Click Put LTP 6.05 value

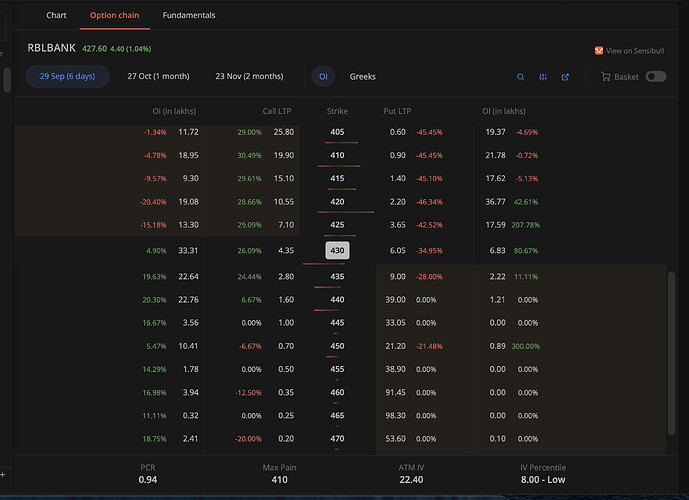tap(398, 251)
